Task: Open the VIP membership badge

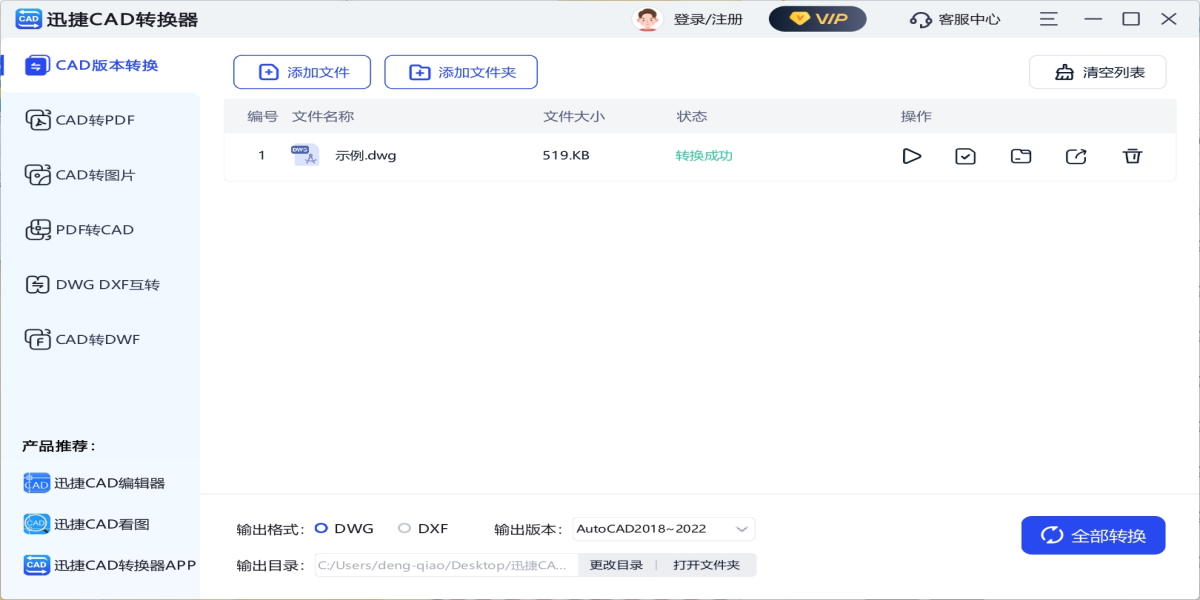Action: tap(817, 19)
